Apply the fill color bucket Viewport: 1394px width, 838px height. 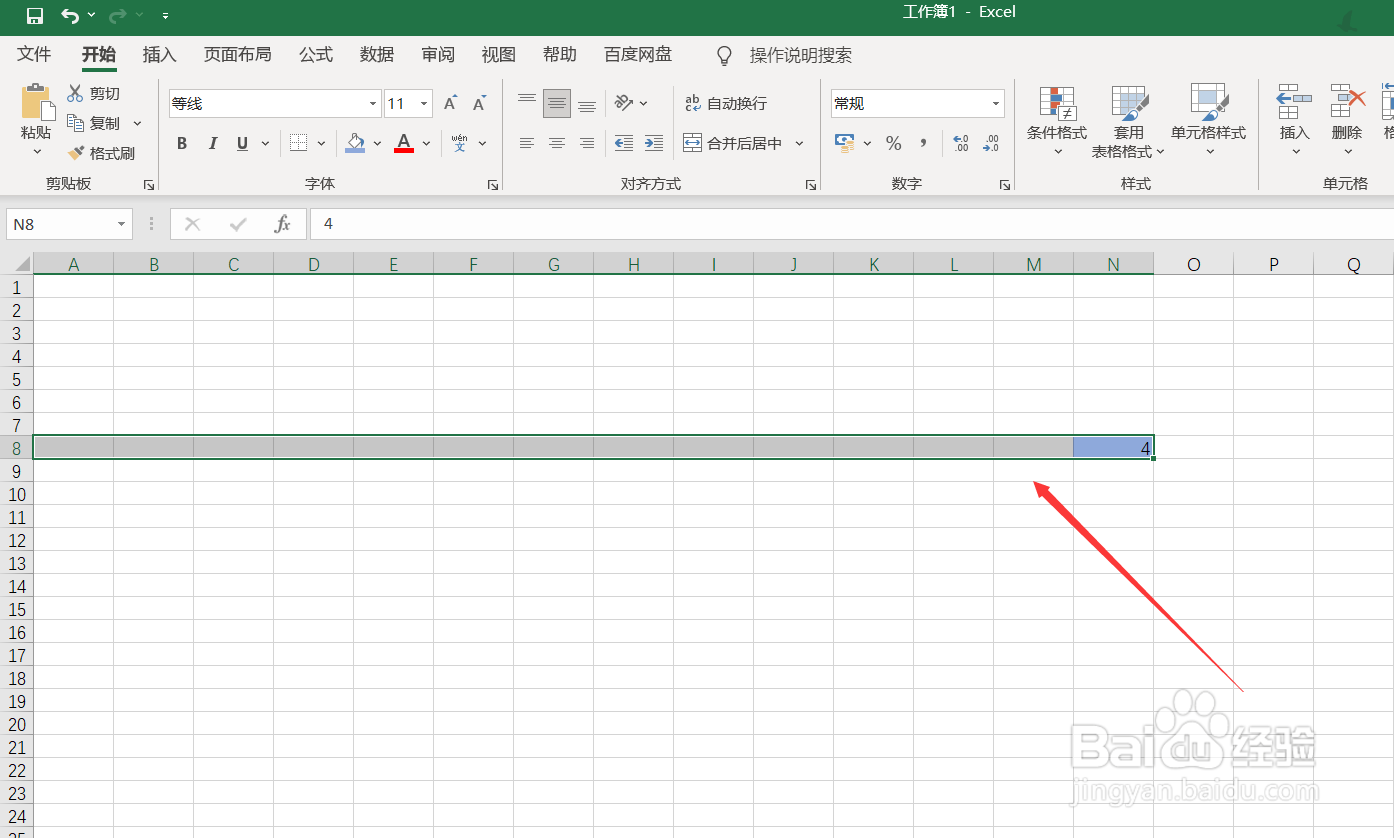click(x=355, y=143)
